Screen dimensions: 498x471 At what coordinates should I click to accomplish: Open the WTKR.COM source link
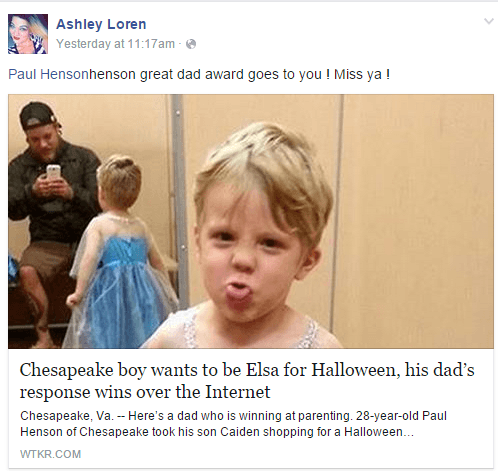[50, 454]
